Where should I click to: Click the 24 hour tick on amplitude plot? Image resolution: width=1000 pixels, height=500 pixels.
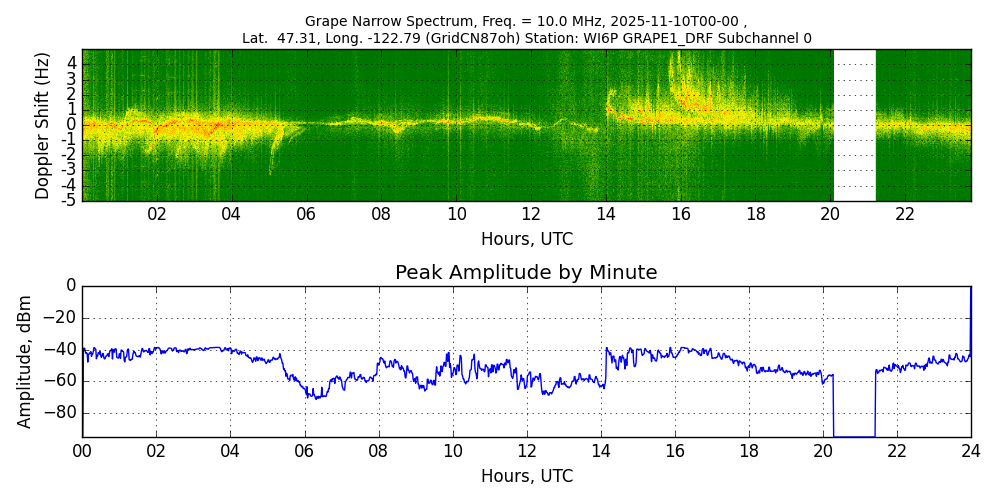(x=970, y=451)
